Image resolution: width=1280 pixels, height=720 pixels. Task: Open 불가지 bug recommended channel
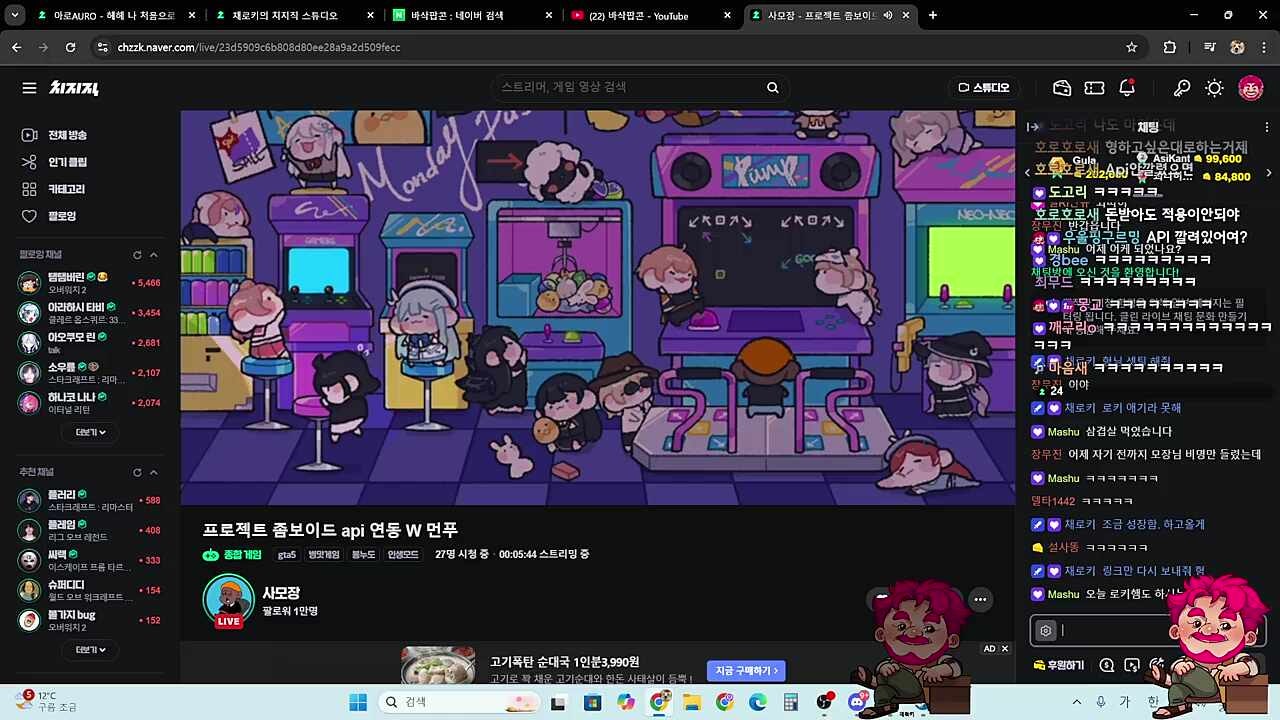coord(90,620)
